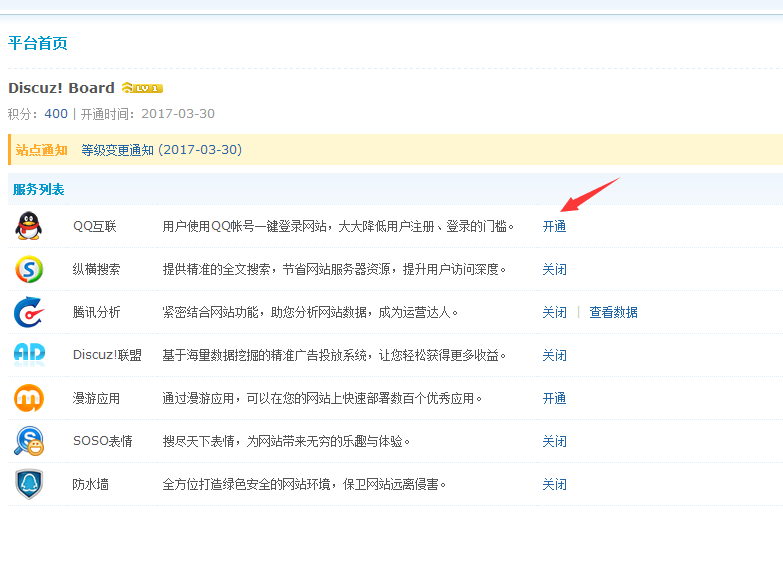
Task: Click 开通 for QQ互联
Action: (554, 227)
